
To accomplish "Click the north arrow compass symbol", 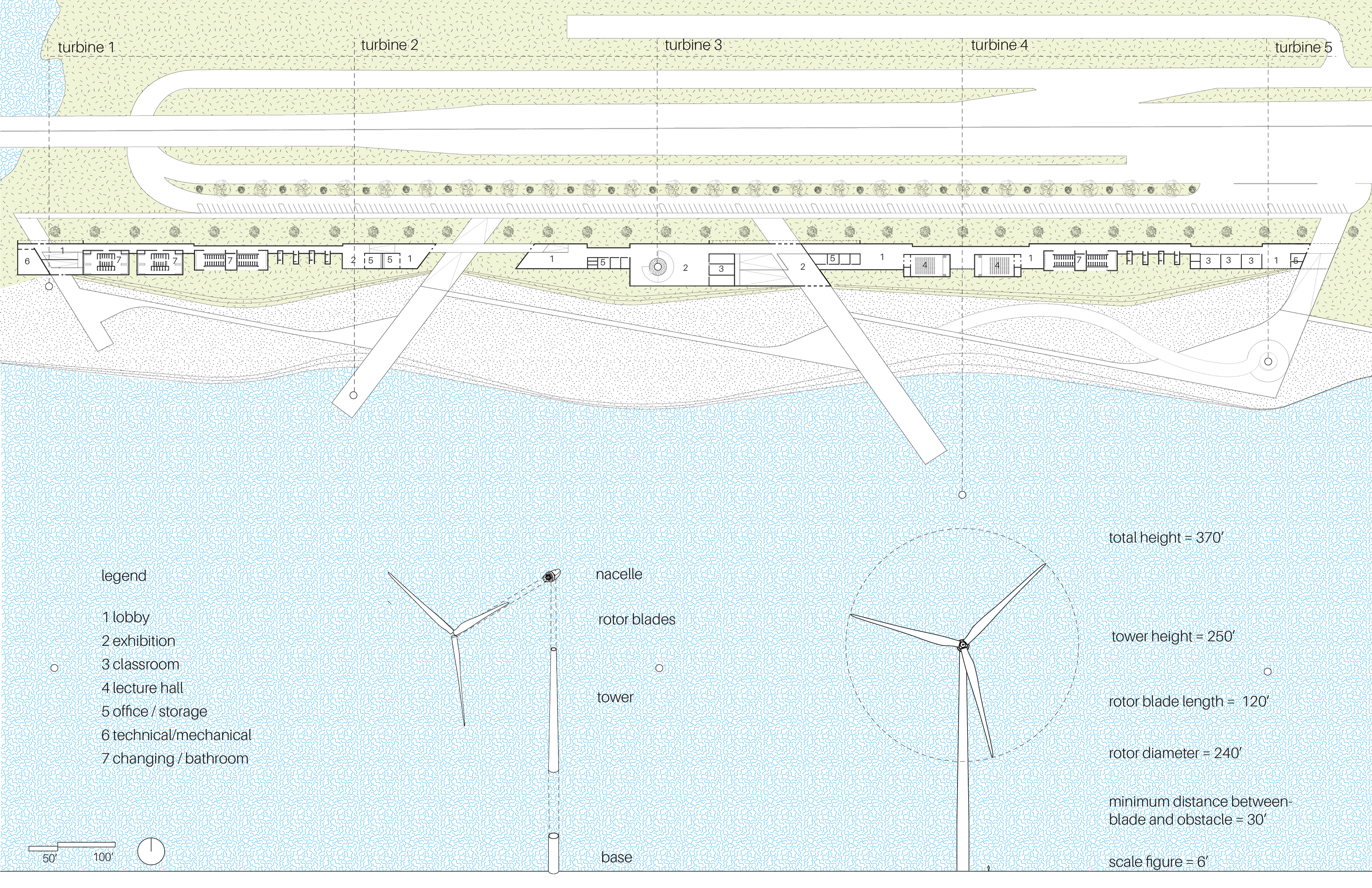I will 151,851.
